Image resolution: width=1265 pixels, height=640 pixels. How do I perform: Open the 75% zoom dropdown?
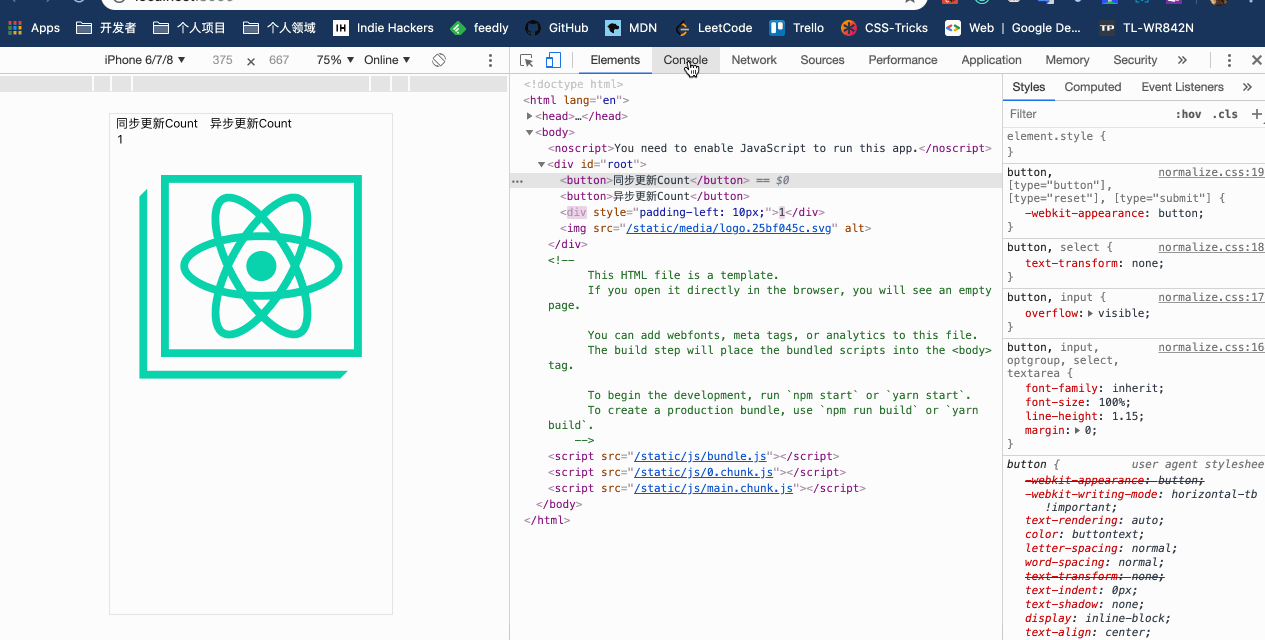(336, 60)
